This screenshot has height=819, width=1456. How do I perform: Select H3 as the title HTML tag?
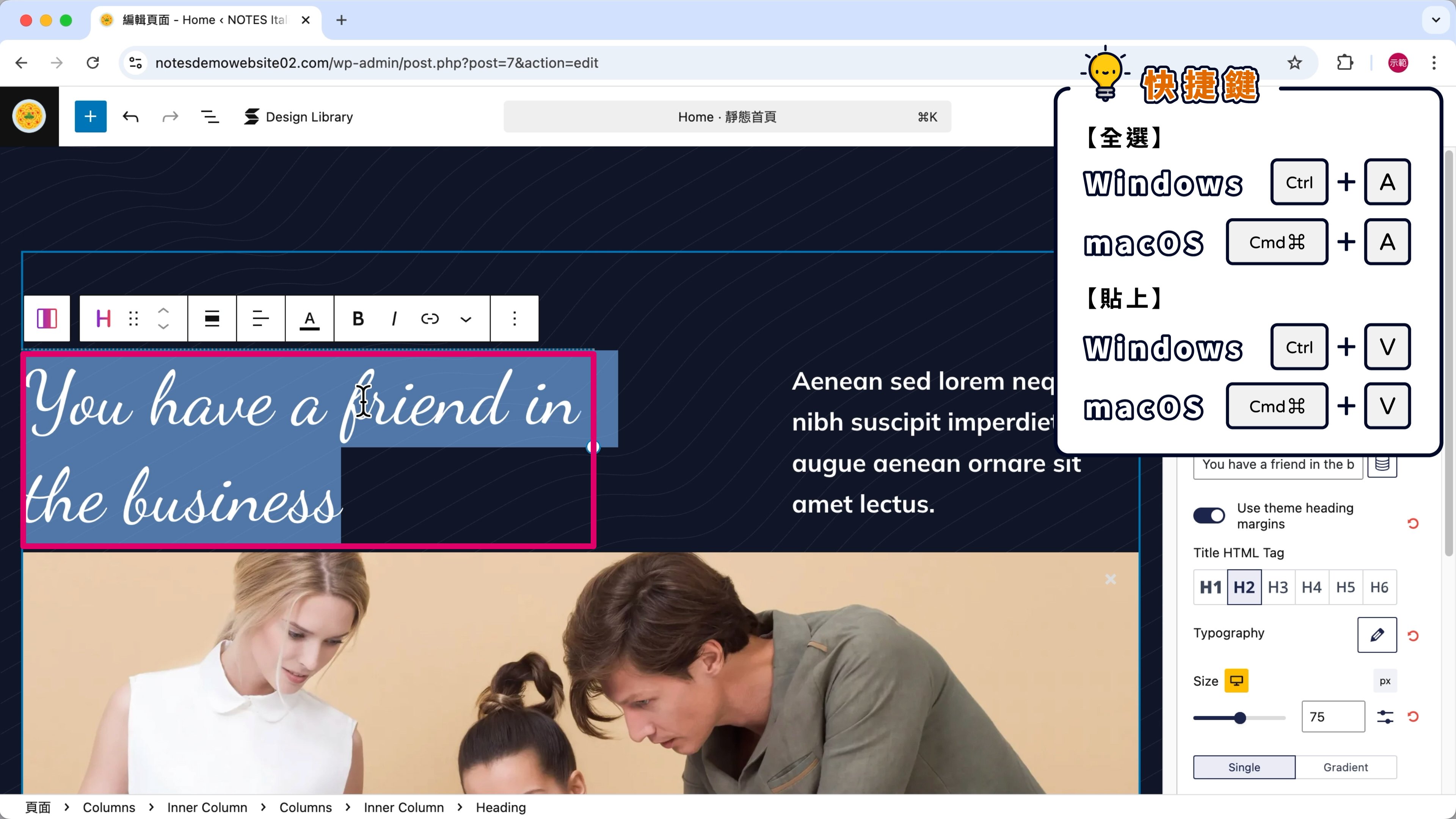(1277, 587)
